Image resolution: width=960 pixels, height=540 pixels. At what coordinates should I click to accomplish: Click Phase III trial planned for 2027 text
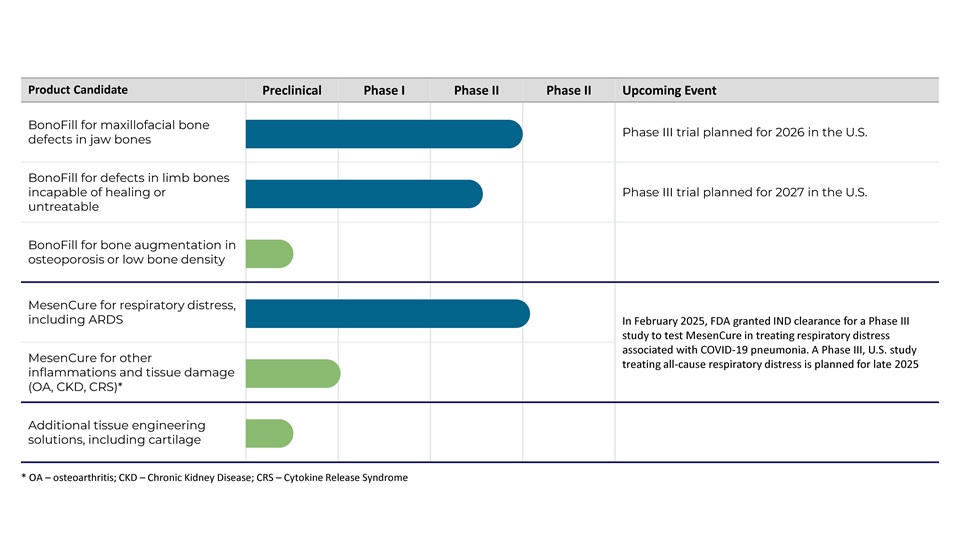click(x=744, y=192)
